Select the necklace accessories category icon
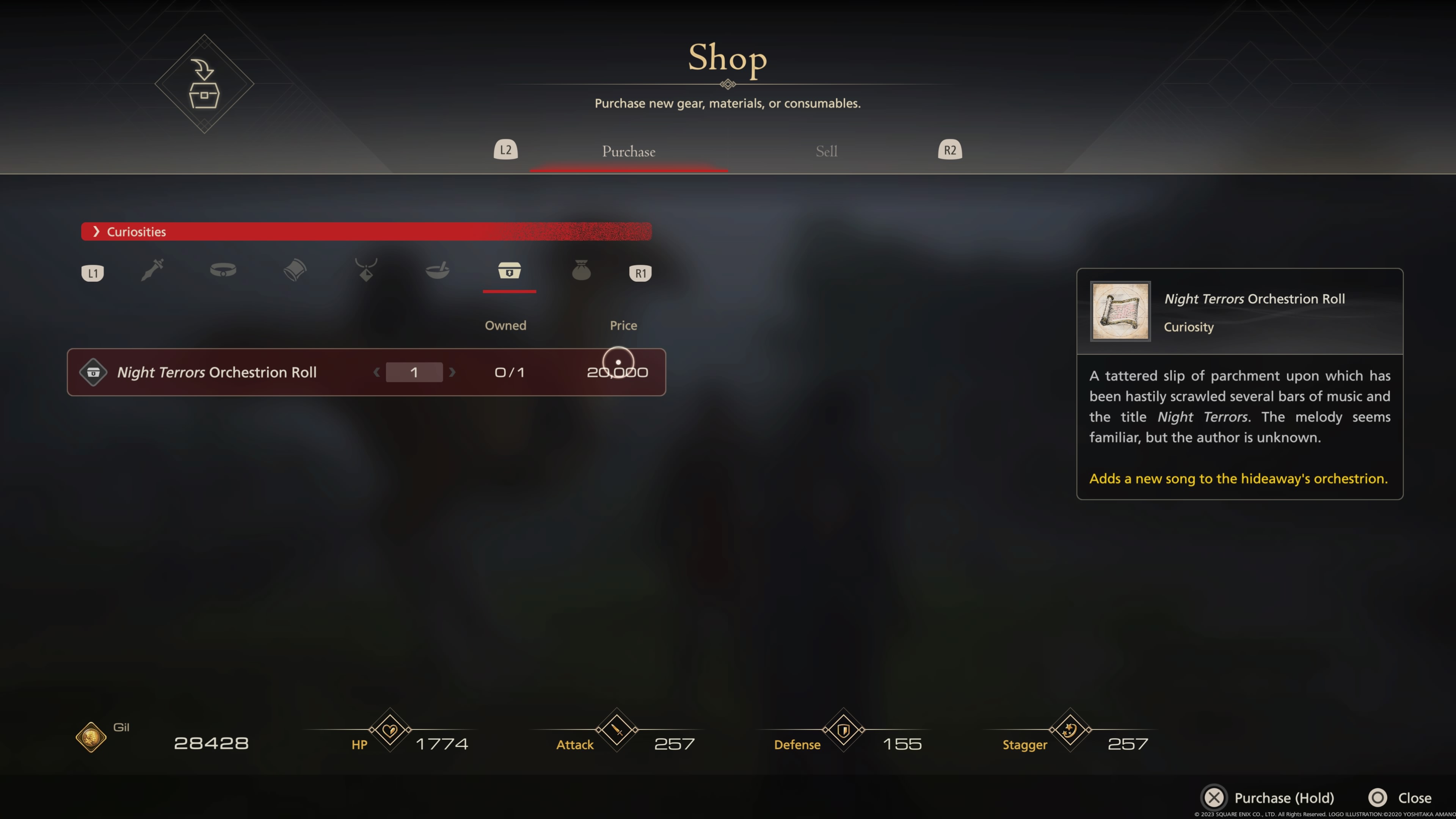 pyautogui.click(x=366, y=270)
